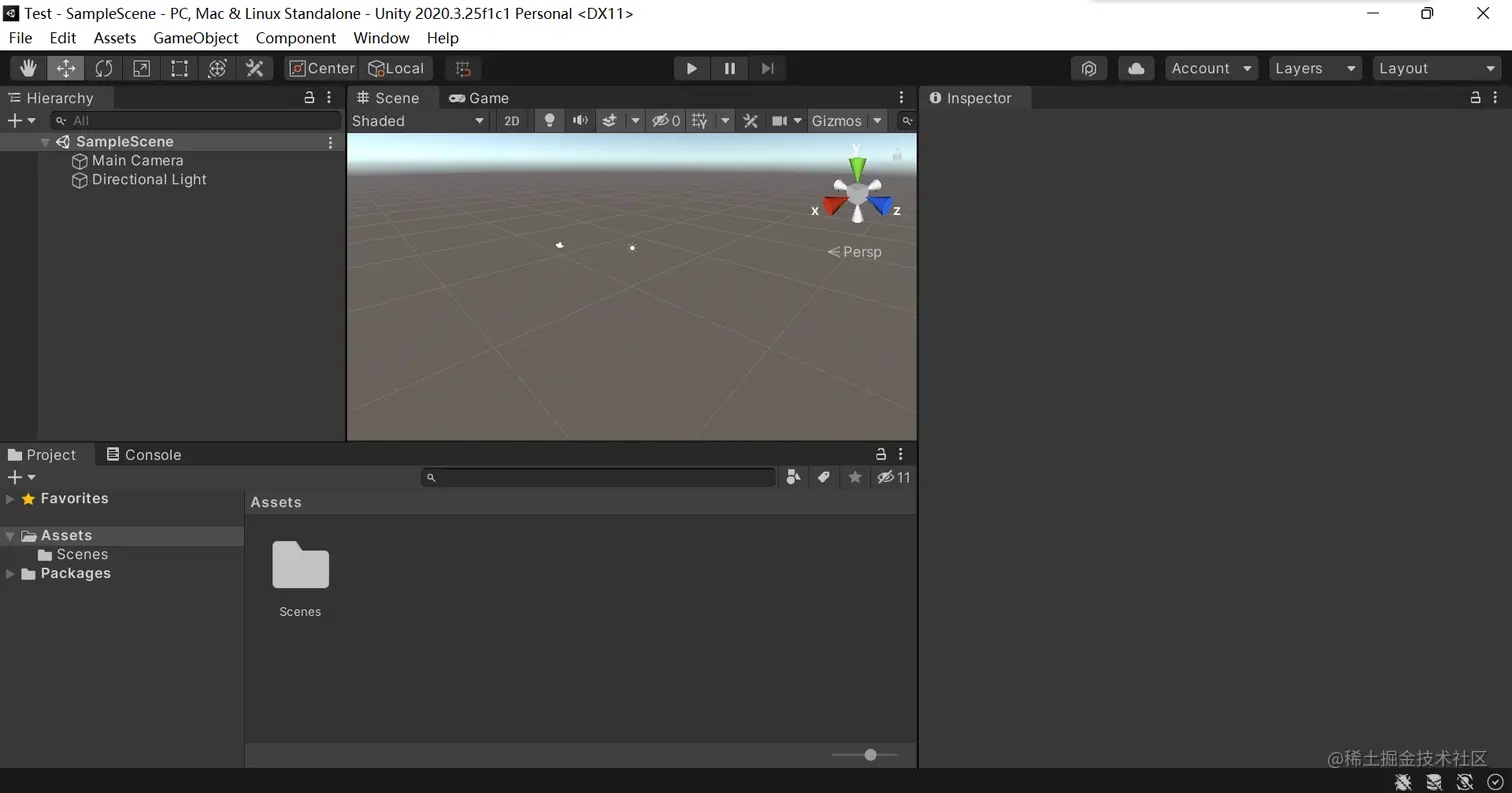Open the Cloud services icon
This screenshot has height=793, width=1512.
tap(1136, 68)
